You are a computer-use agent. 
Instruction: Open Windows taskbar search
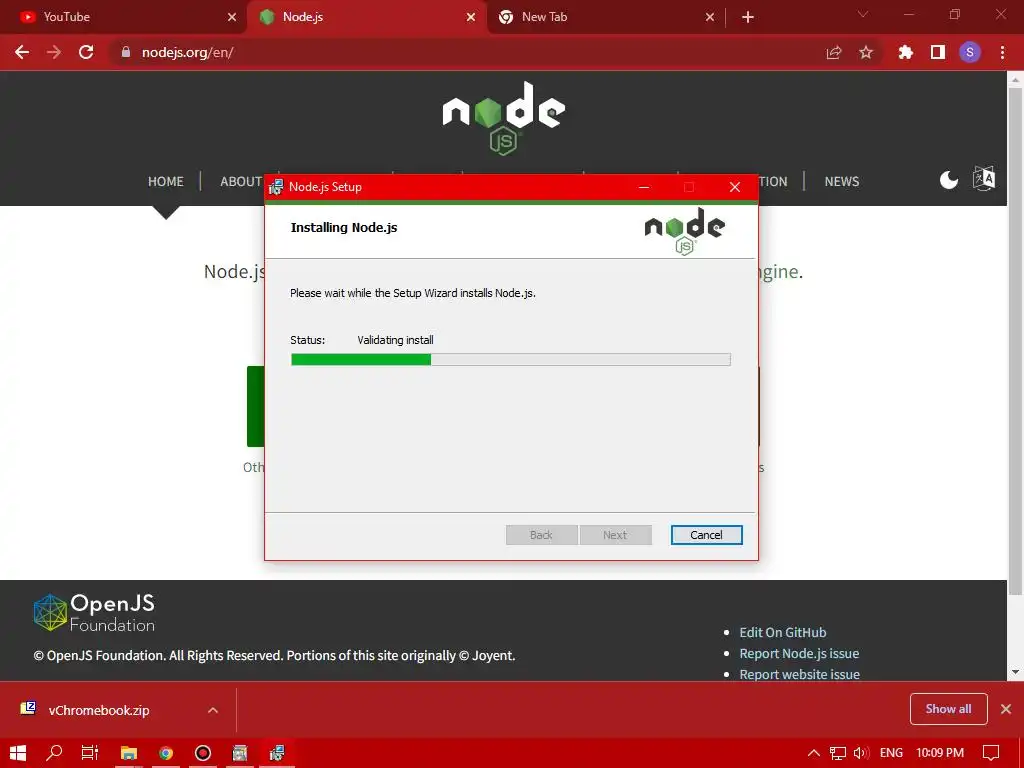[54, 753]
